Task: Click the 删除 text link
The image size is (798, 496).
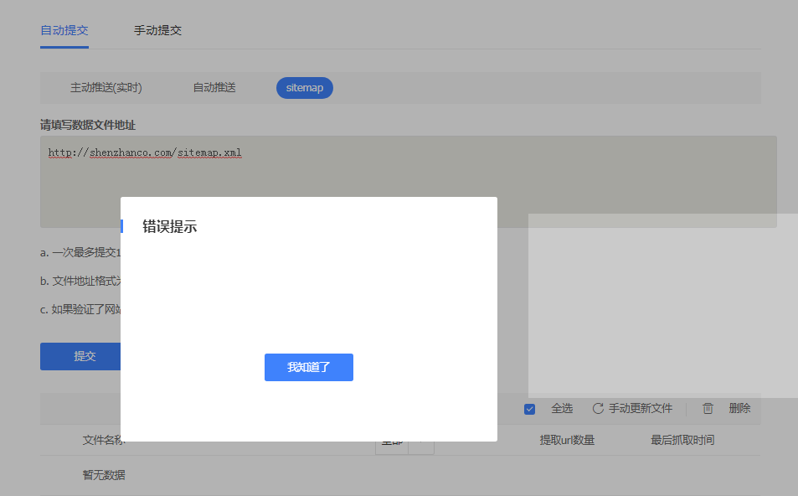Action: coord(739,409)
